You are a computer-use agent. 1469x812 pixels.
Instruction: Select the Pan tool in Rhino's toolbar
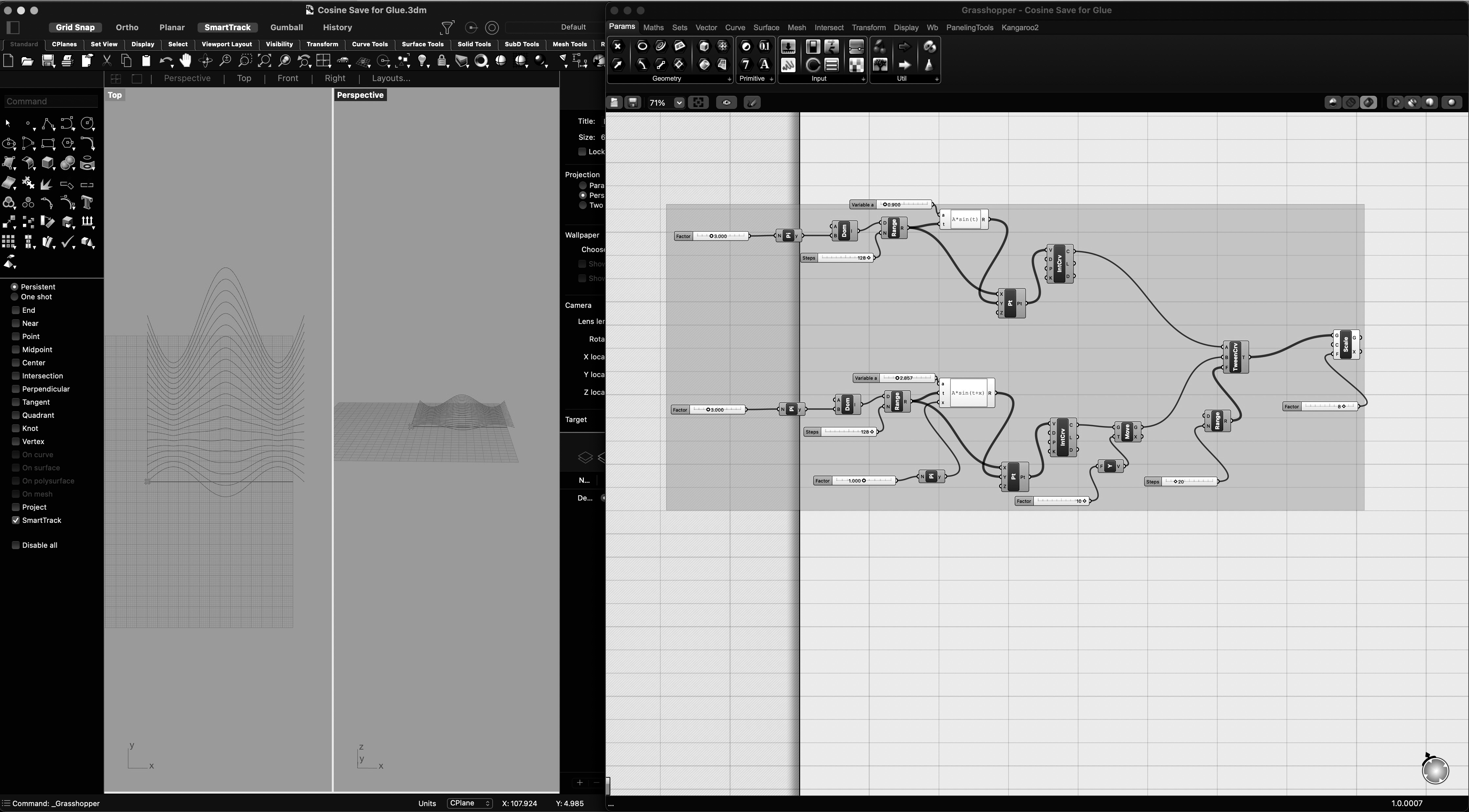click(186, 61)
